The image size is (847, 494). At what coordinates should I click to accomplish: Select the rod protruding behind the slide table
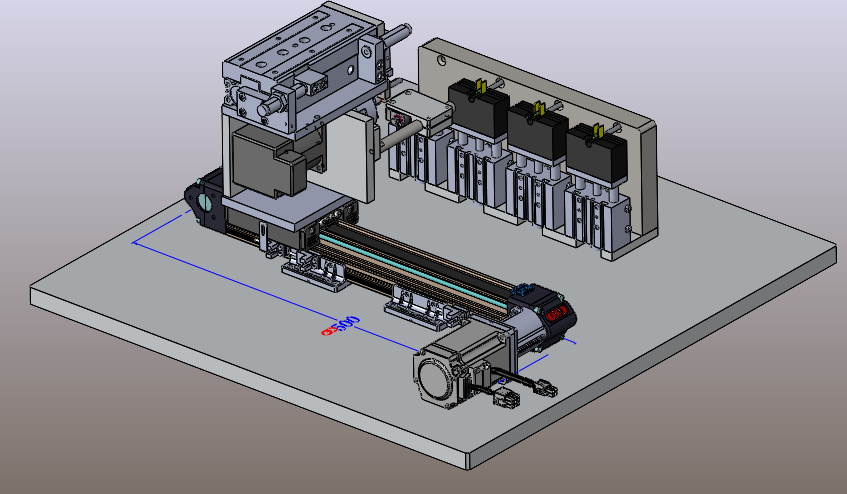(x=397, y=35)
